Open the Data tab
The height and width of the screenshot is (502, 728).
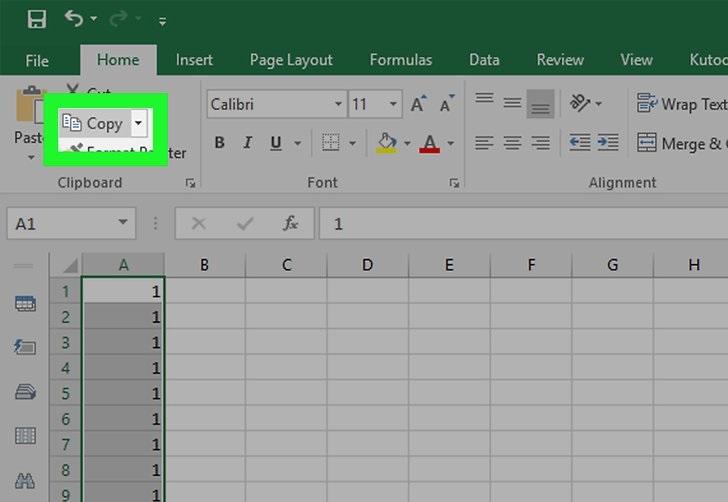[484, 60]
